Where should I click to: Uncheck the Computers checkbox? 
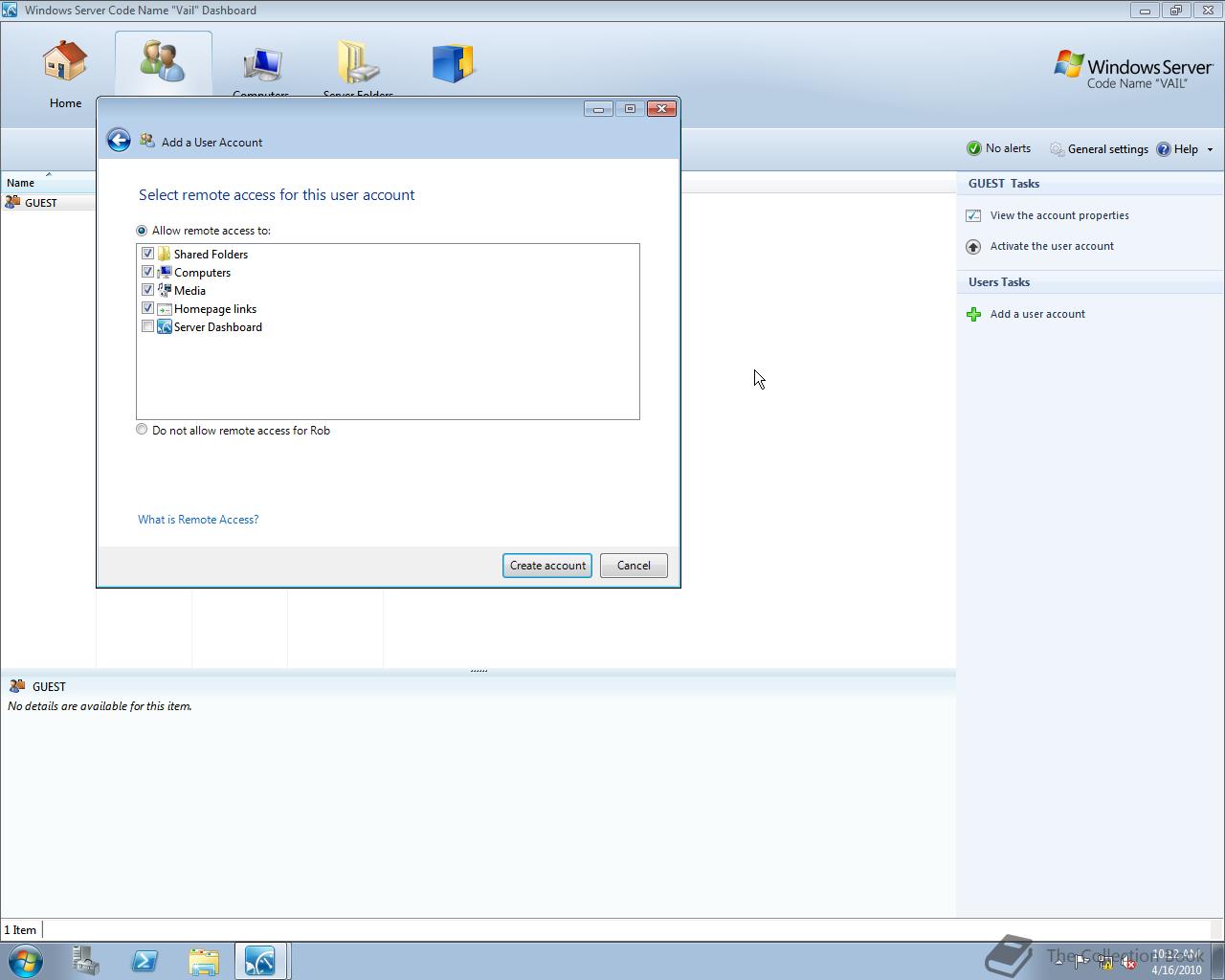pos(147,272)
